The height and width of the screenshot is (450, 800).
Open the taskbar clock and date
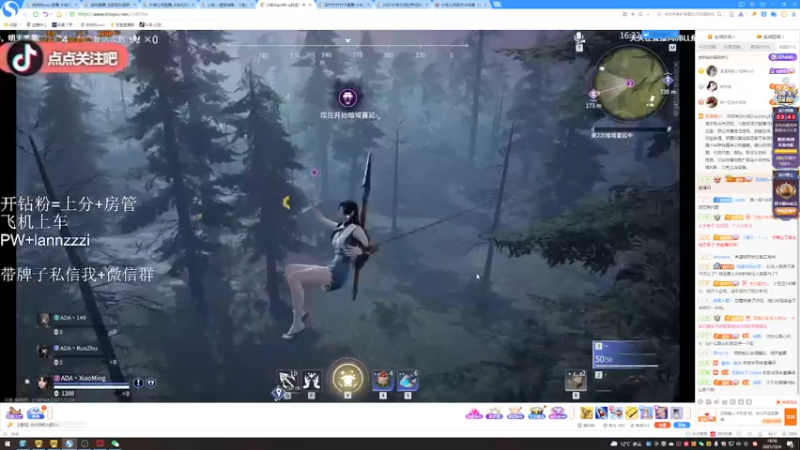coord(773,444)
